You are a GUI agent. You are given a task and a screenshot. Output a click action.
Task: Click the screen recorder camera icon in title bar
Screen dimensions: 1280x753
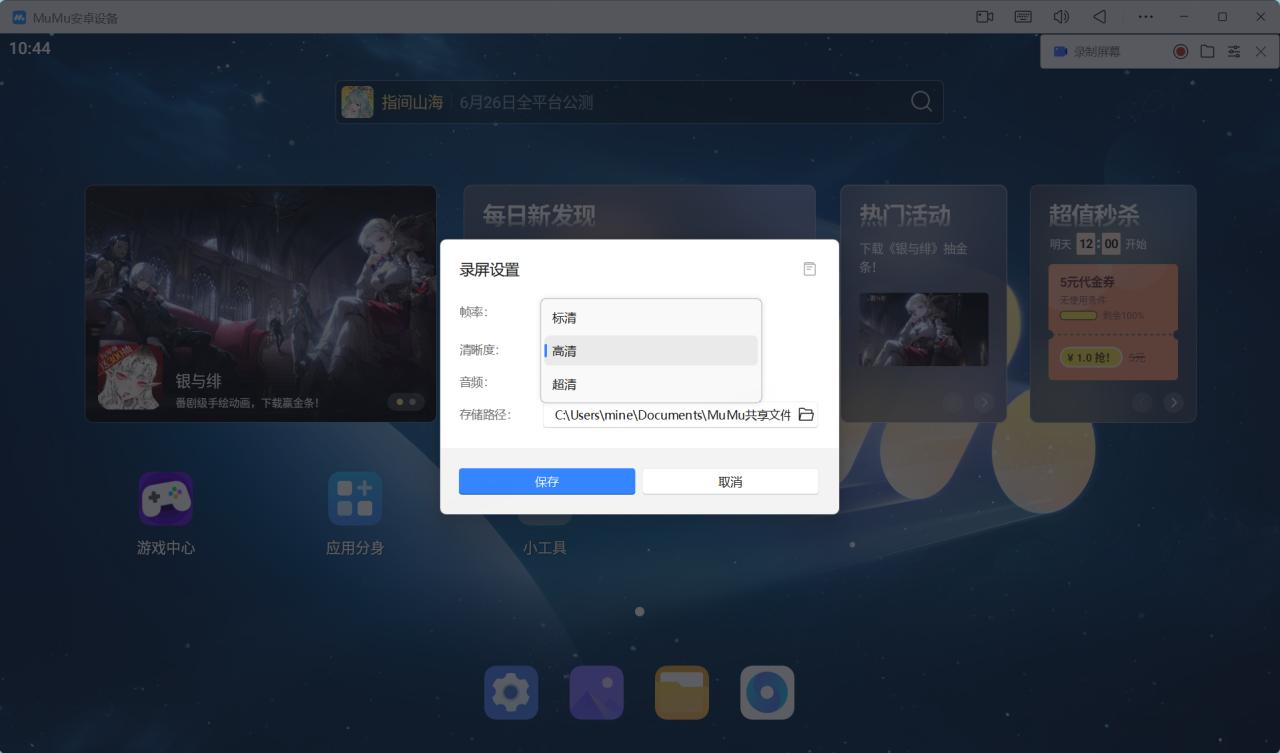pos(985,17)
